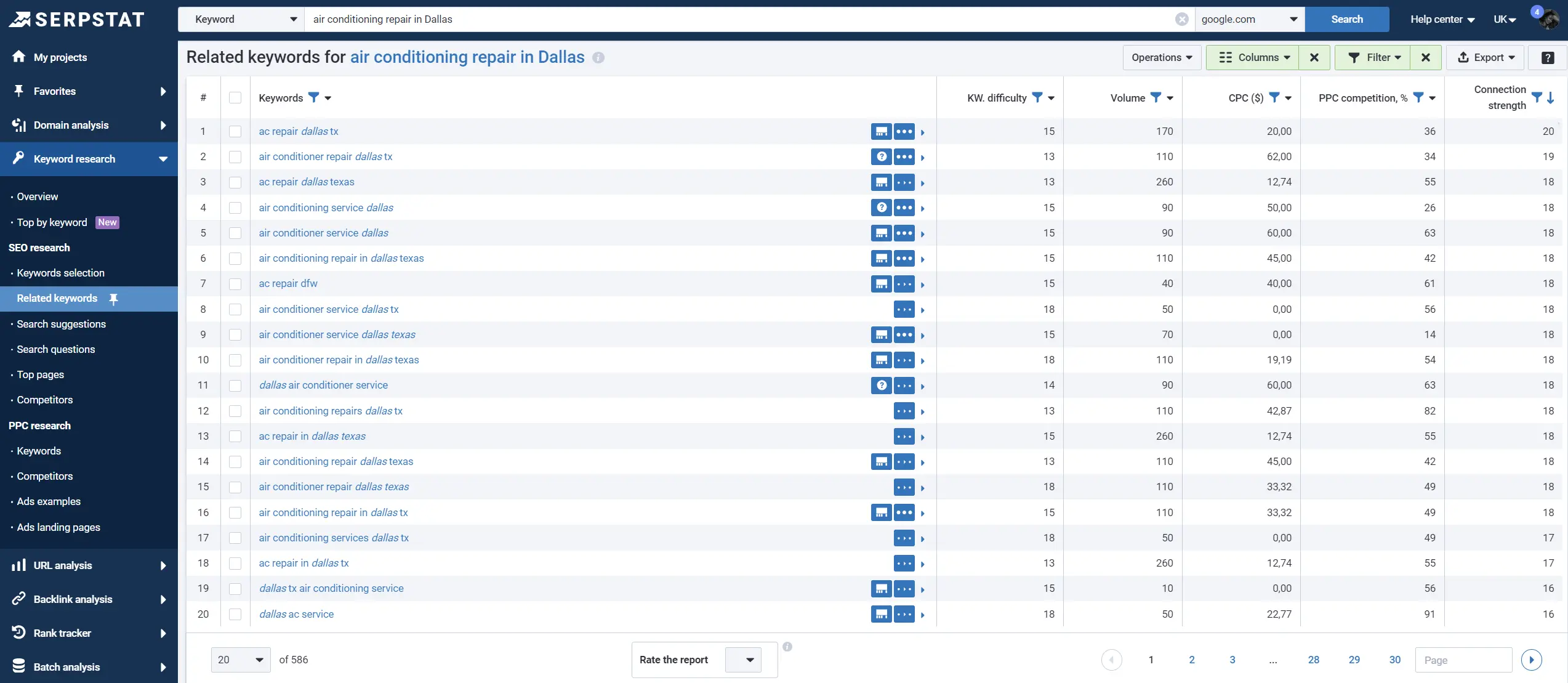This screenshot has width=1568, height=683.
Task: Expand the Columns dropdown menu
Action: (x=1252, y=58)
